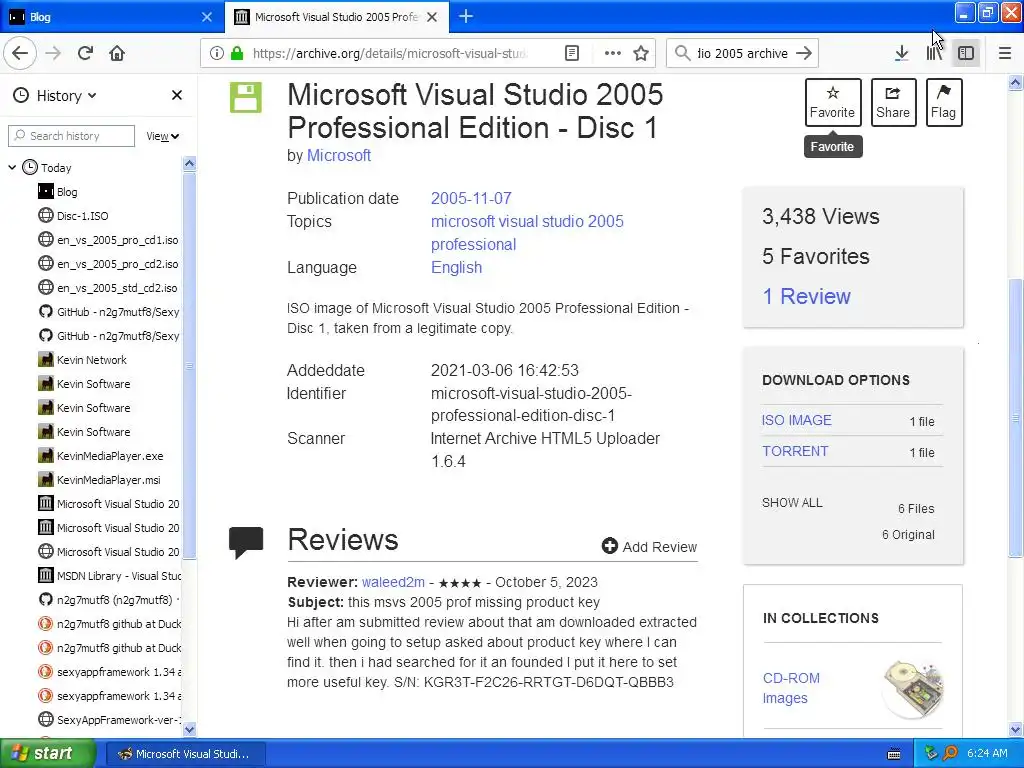Open en_vs_2005_pro_cd2.iso history entry
Screen dimensions: 1024x768
click(x=108, y=264)
